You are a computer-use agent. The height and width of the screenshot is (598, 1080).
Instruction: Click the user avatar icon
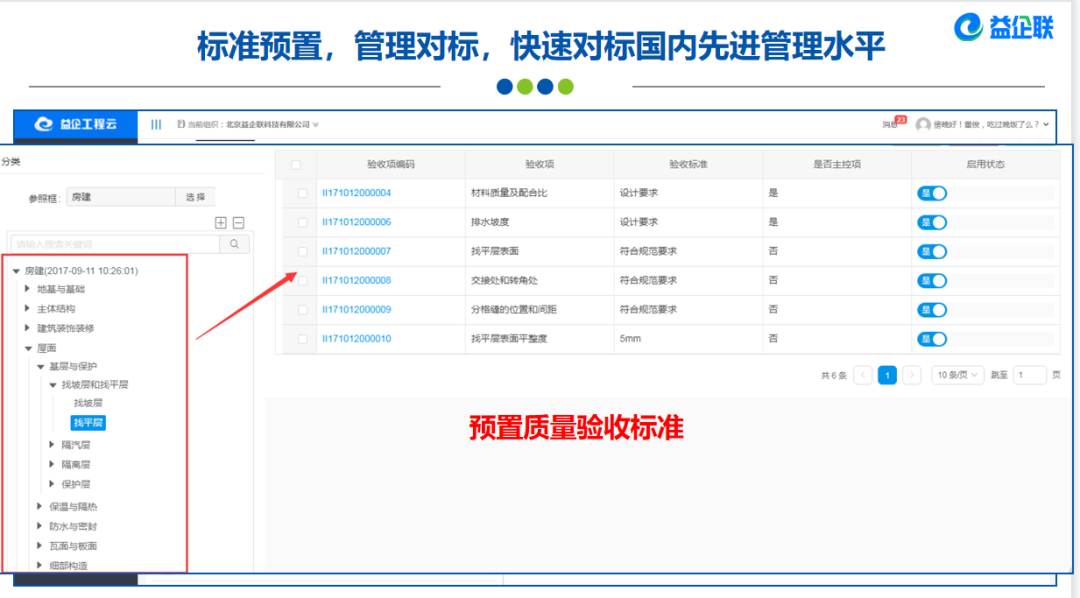point(923,125)
